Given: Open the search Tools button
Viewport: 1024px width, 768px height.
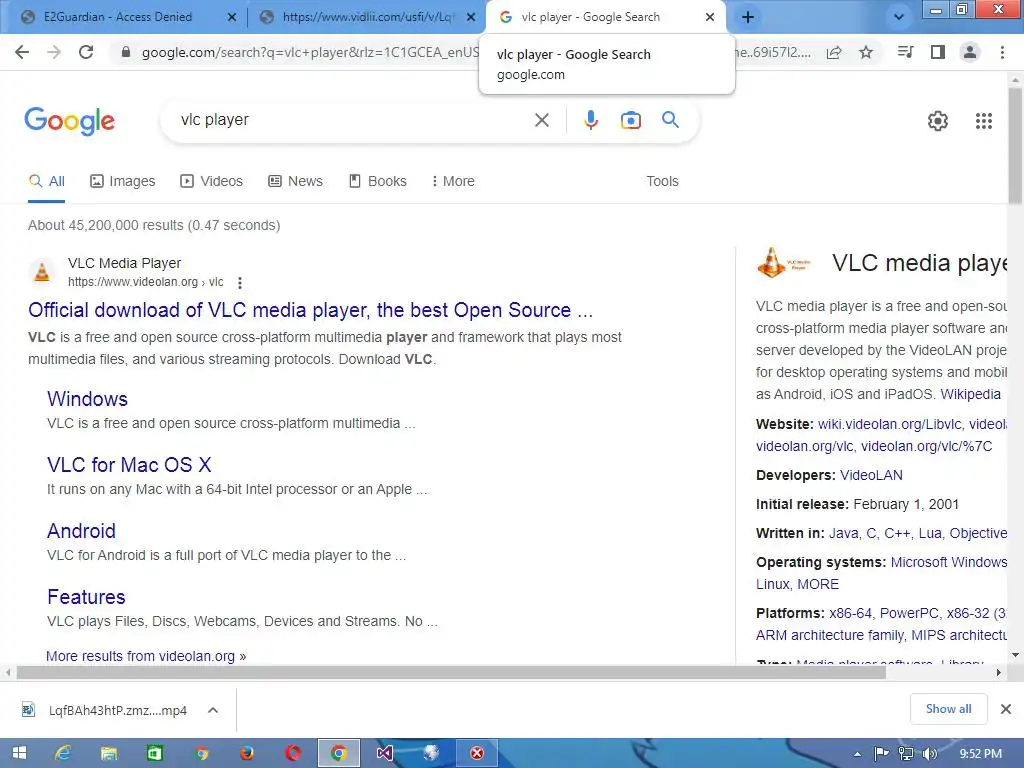Looking at the screenshot, I should point(662,181).
